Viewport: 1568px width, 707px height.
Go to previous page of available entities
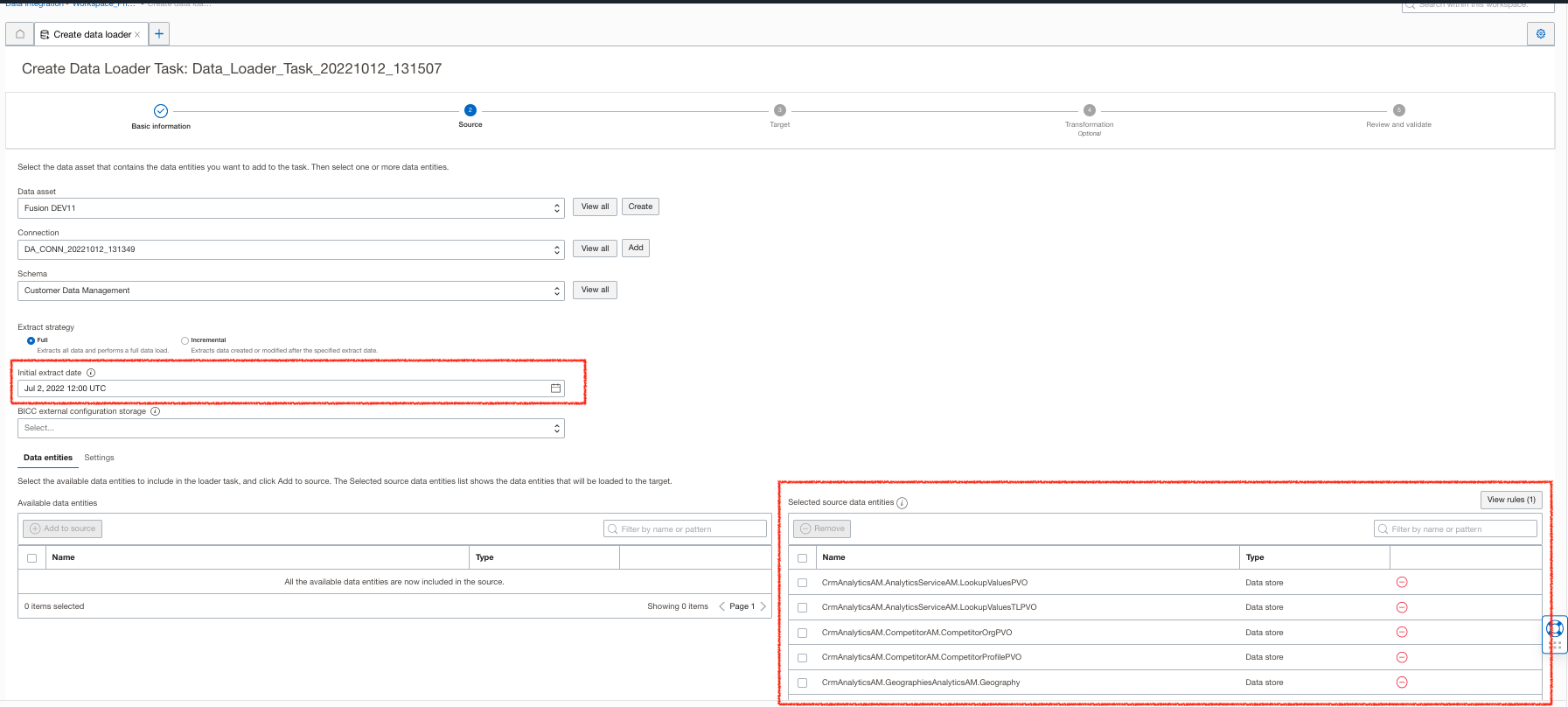click(x=721, y=606)
